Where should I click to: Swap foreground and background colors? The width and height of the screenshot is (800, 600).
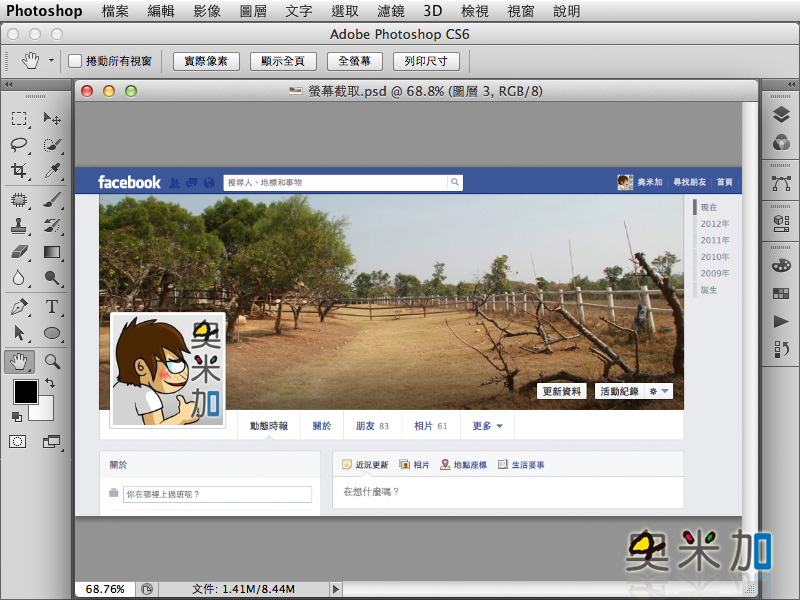click(49, 383)
